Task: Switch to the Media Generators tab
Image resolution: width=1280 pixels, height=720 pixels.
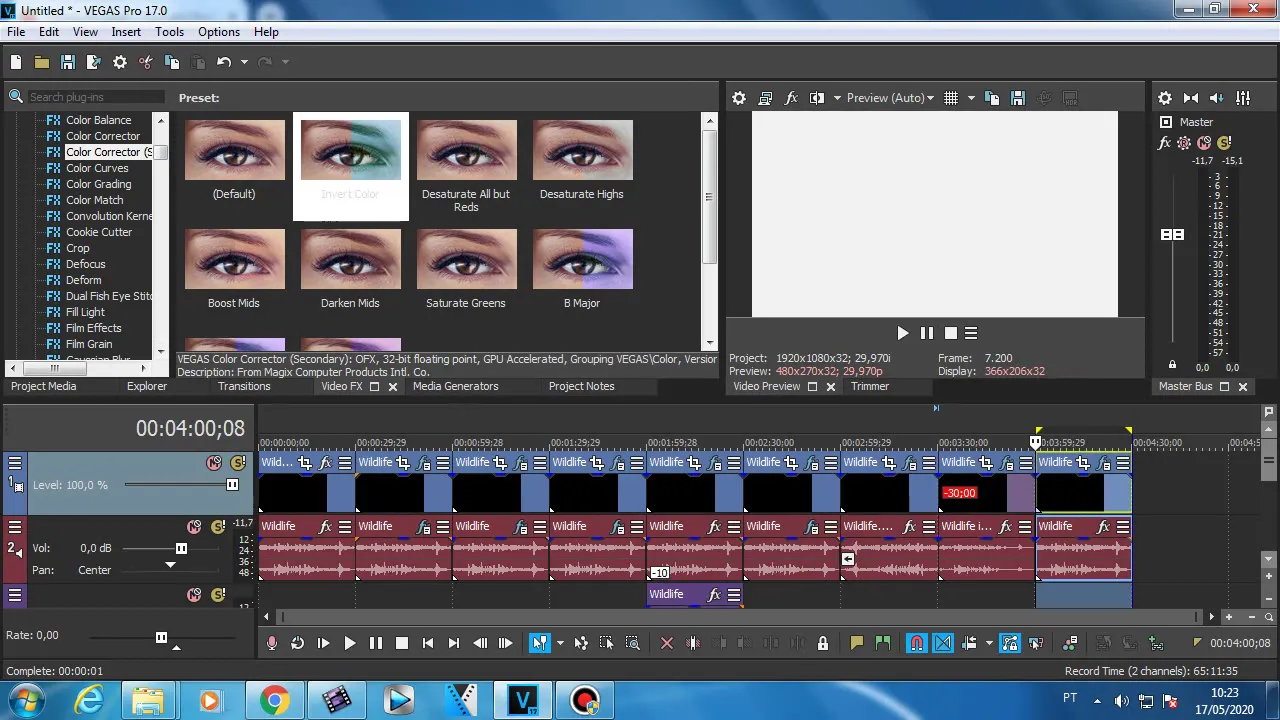Action: click(455, 386)
